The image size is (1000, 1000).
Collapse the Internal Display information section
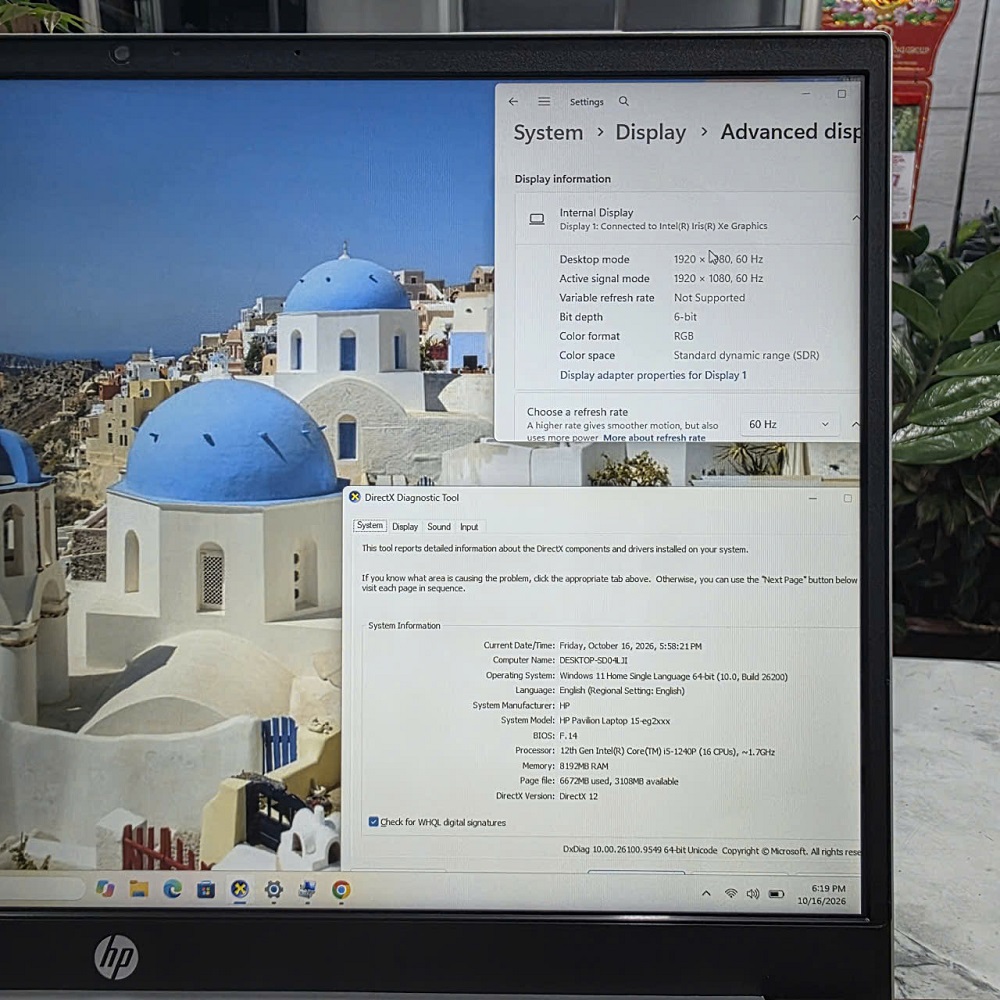point(855,218)
